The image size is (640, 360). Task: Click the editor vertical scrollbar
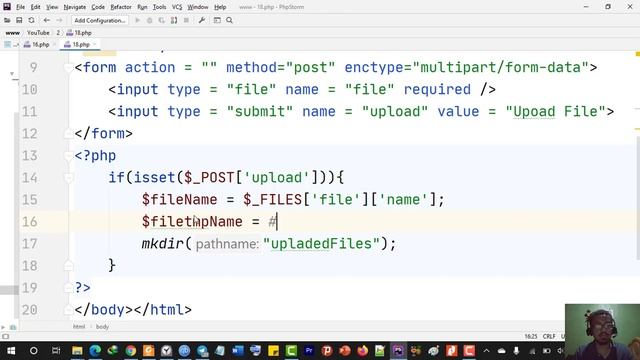637,197
